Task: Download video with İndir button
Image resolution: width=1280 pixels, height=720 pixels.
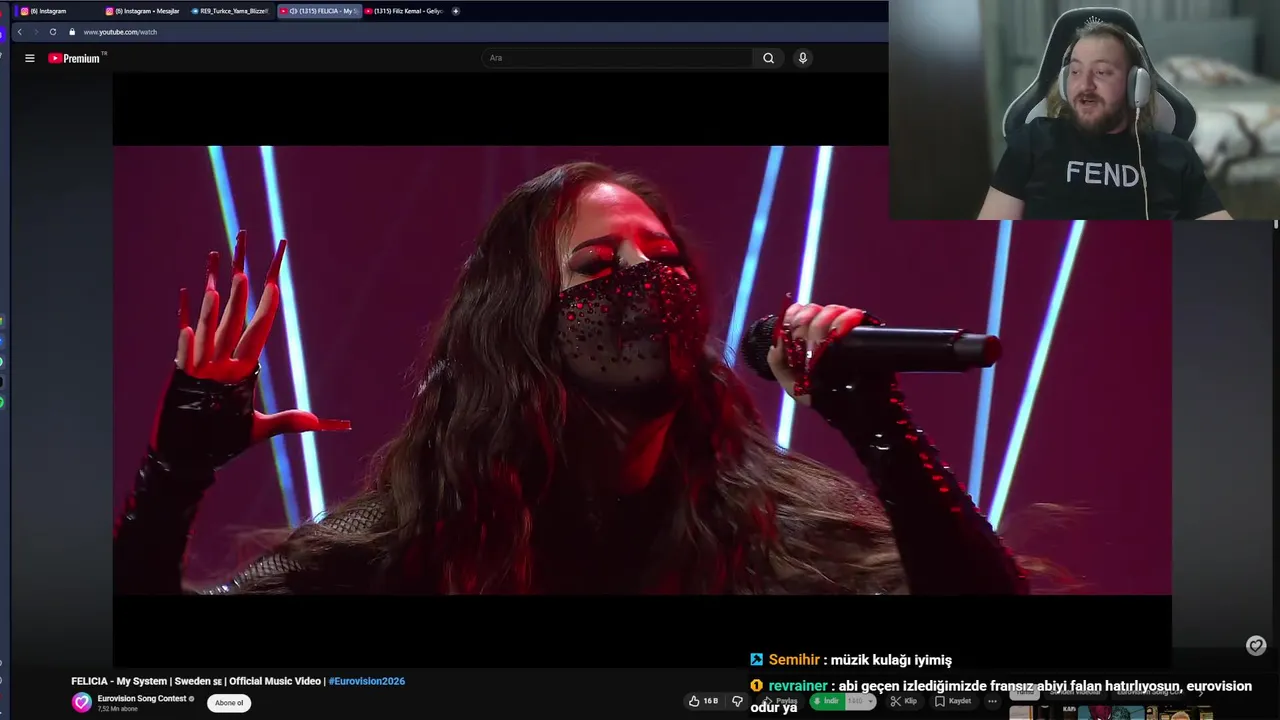Action: click(827, 701)
